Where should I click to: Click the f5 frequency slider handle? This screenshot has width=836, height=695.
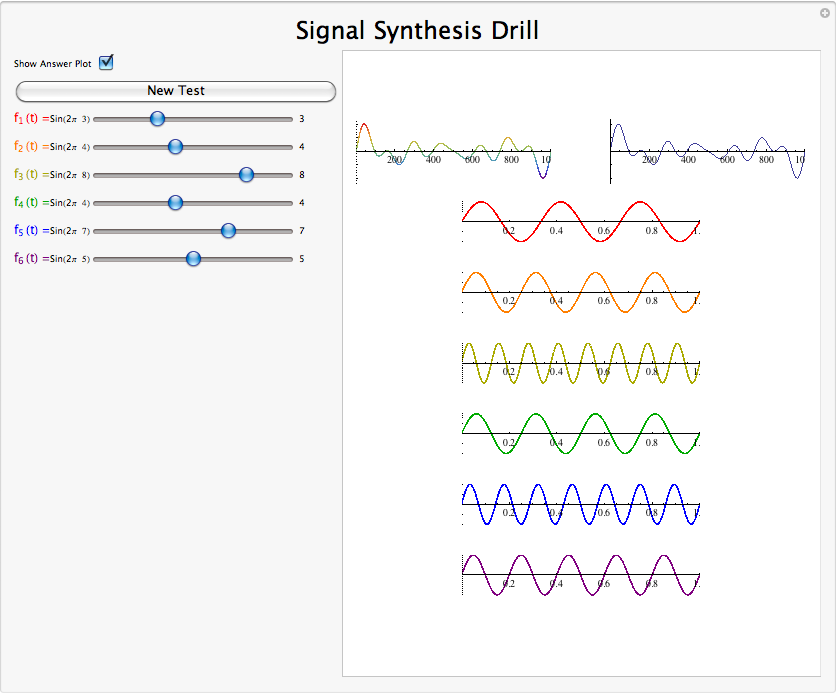[x=228, y=231]
